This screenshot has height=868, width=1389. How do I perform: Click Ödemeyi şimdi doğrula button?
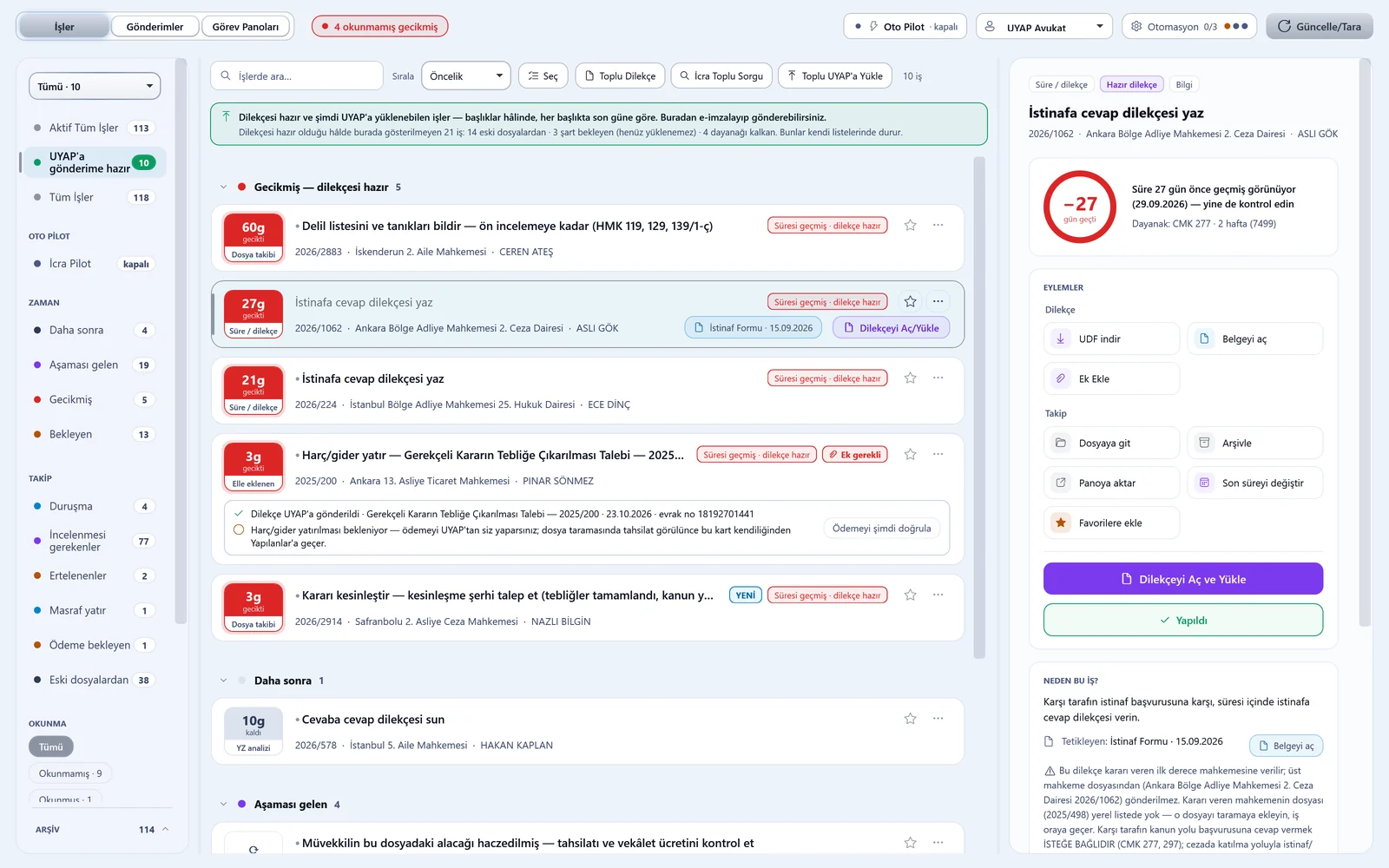(881, 529)
